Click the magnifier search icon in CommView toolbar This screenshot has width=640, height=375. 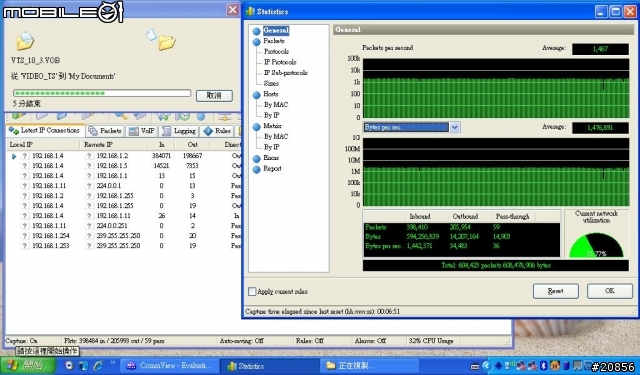[120, 117]
